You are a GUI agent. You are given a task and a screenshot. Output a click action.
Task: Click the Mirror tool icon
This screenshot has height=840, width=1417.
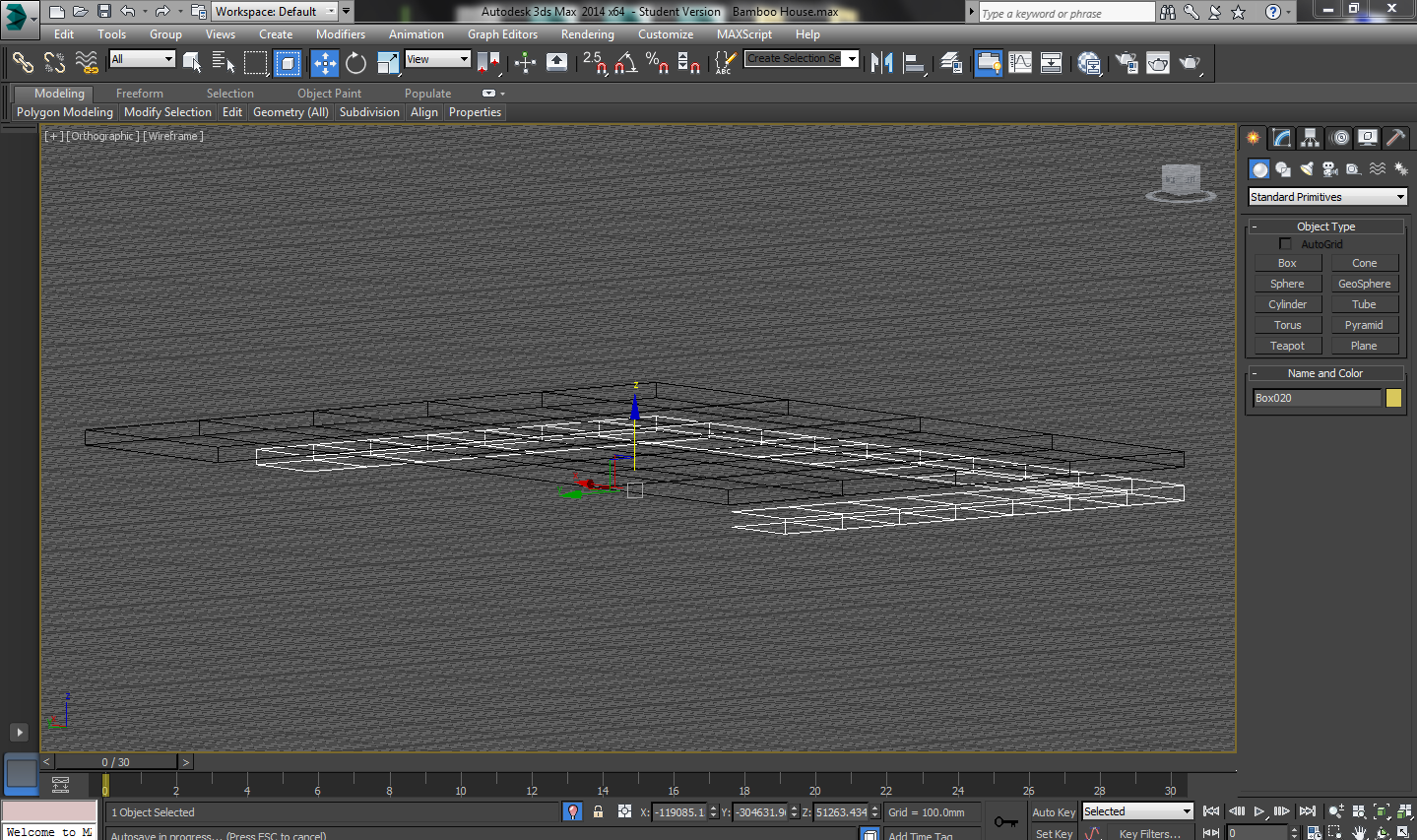882,63
